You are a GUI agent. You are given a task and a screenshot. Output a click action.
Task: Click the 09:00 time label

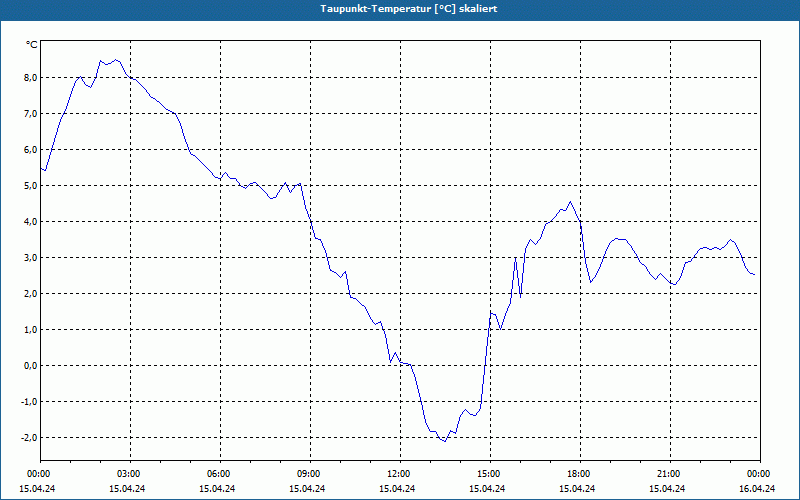(310, 474)
